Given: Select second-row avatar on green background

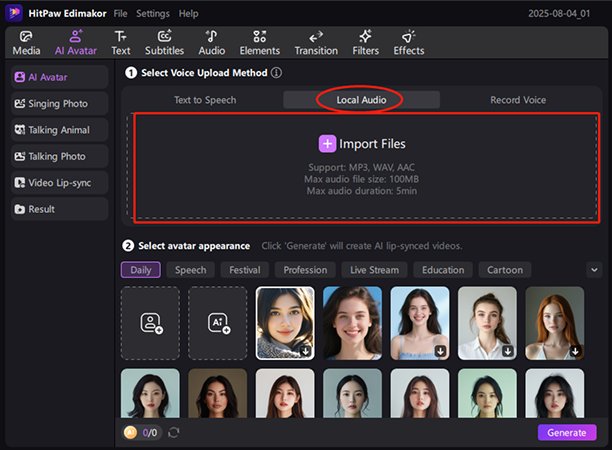Looking at the screenshot, I should click(x=487, y=393).
